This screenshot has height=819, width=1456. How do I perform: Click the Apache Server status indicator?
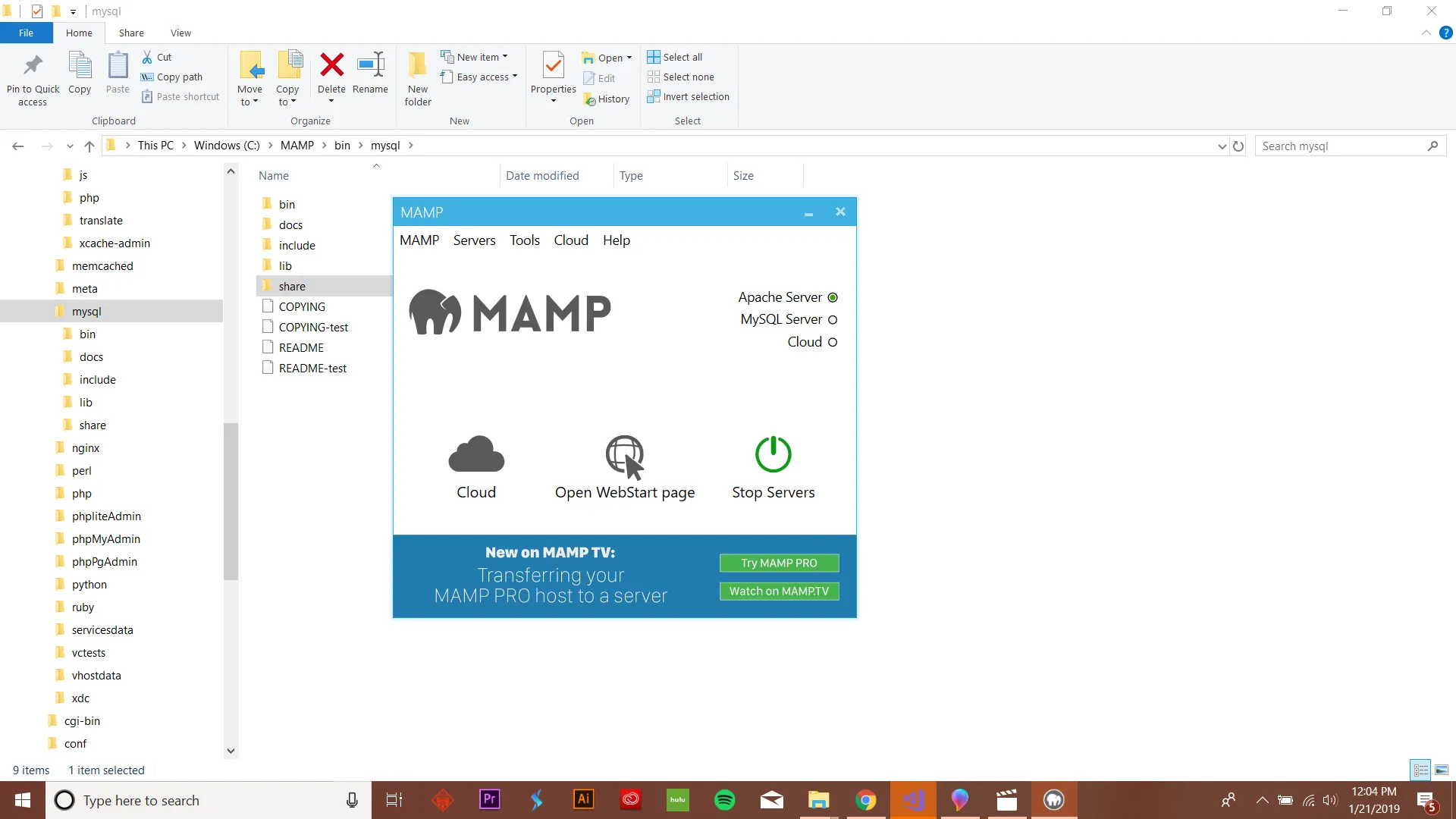click(x=833, y=297)
